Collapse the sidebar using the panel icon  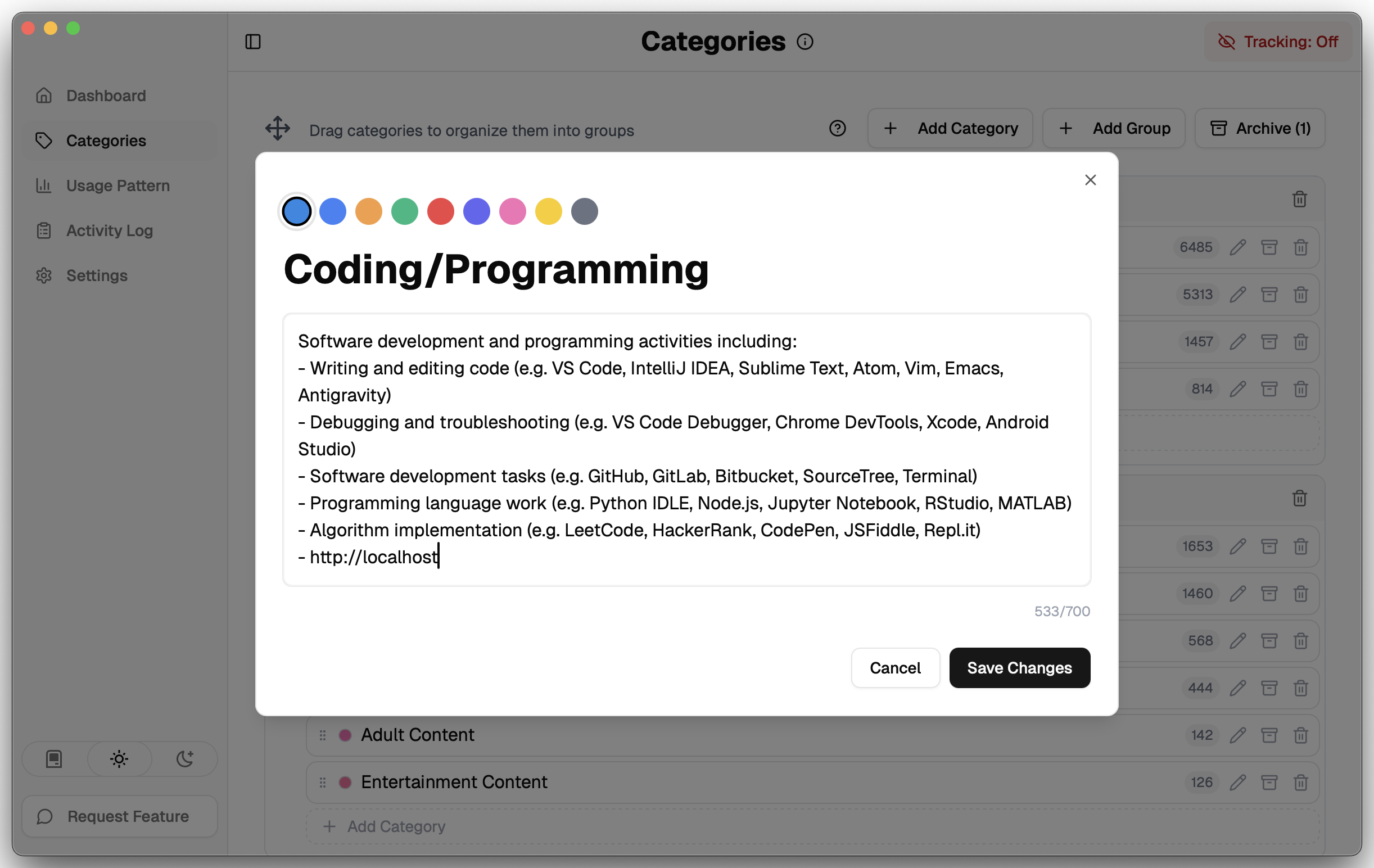click(x=253, y=41)
